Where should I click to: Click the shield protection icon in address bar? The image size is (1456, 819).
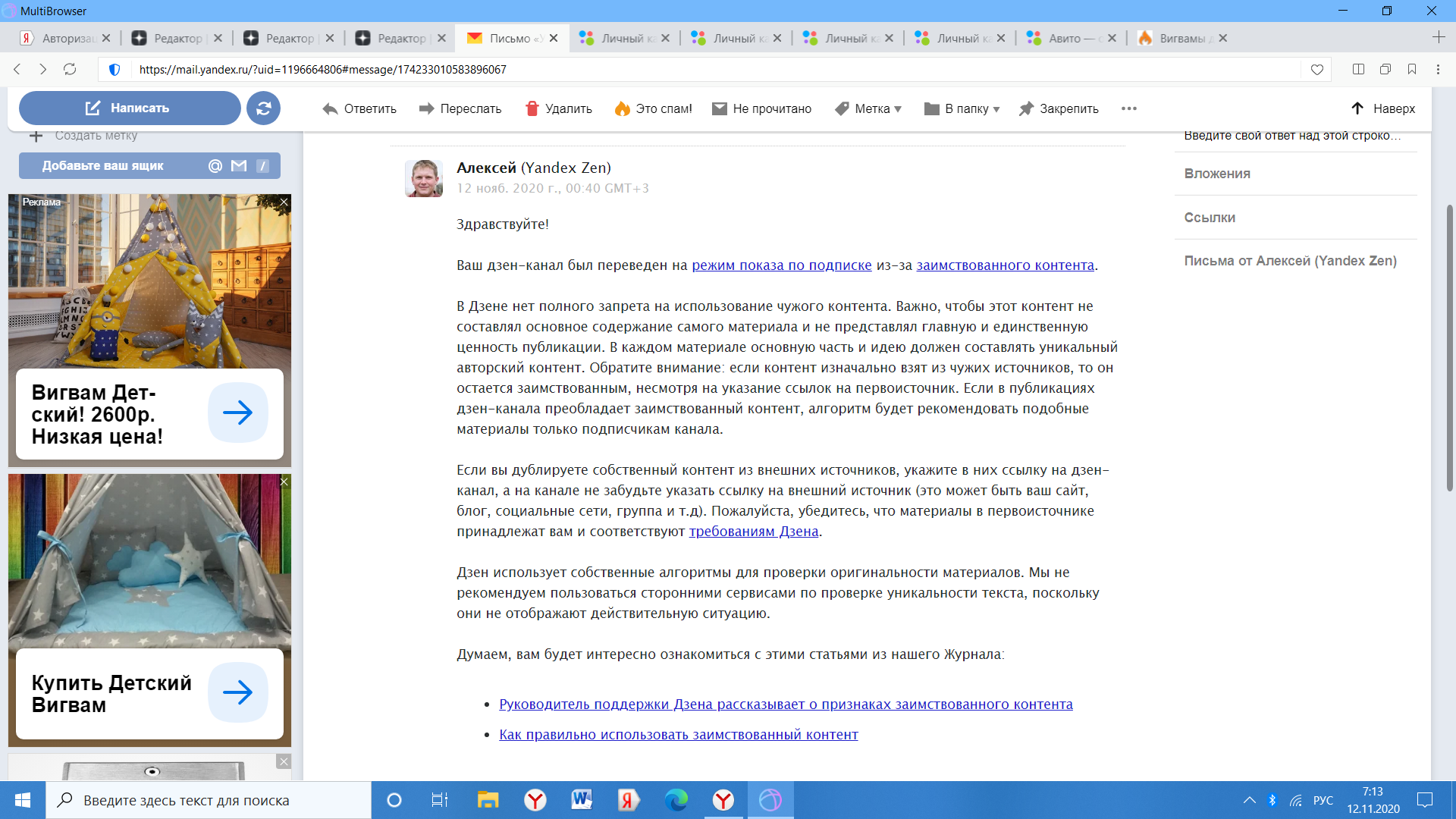(x=115, y=70)
